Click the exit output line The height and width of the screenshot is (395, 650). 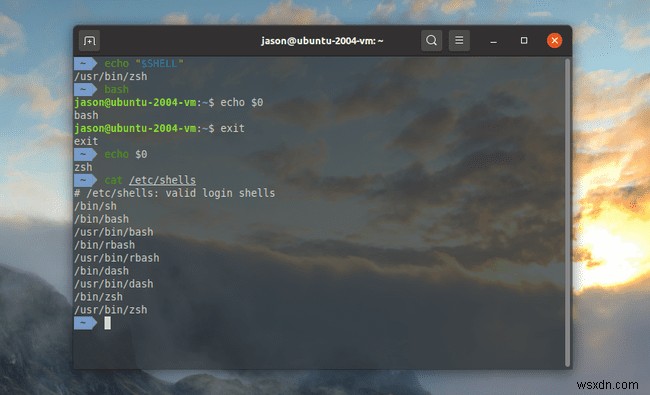tap(86, 141)
